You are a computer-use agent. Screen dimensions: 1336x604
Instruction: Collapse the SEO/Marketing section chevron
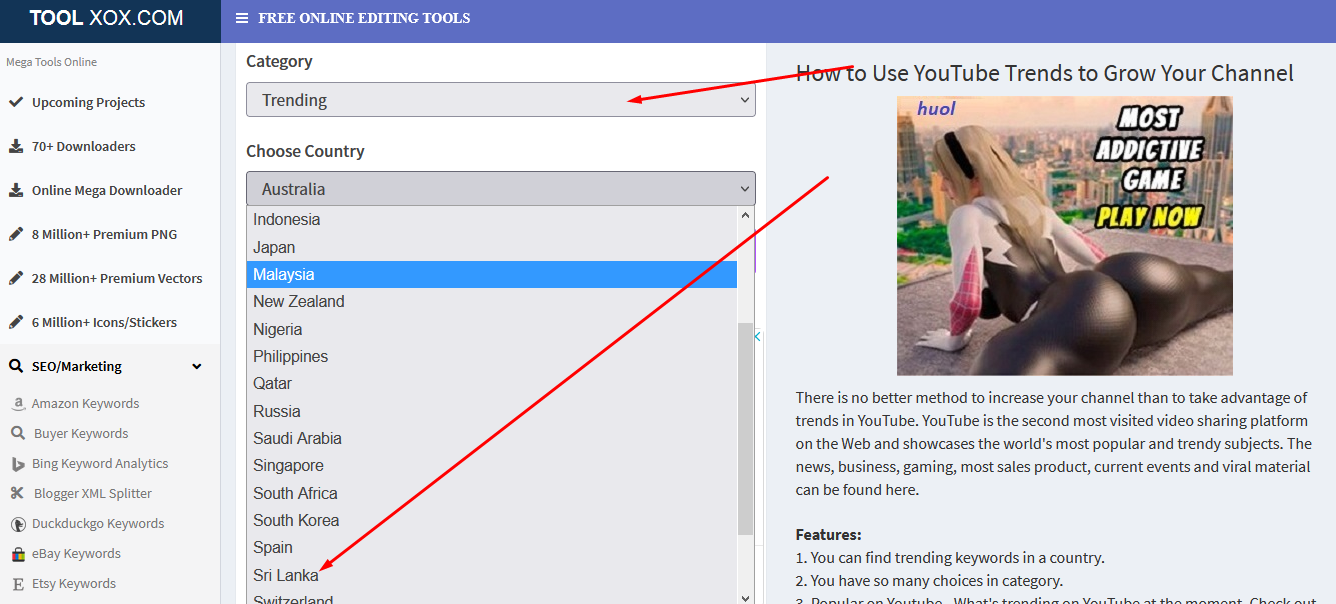coord(196,367)
